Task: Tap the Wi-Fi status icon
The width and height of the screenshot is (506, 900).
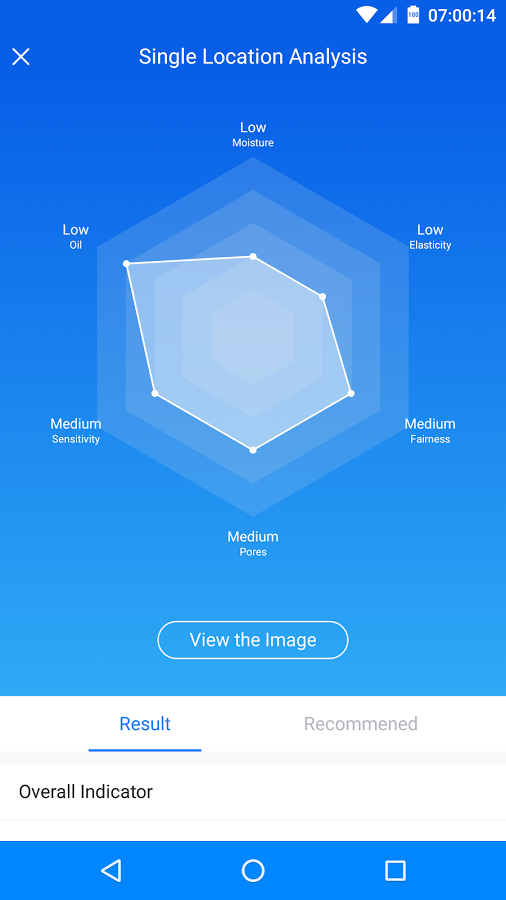Action: pyautogui.click(x=366, y=15)
